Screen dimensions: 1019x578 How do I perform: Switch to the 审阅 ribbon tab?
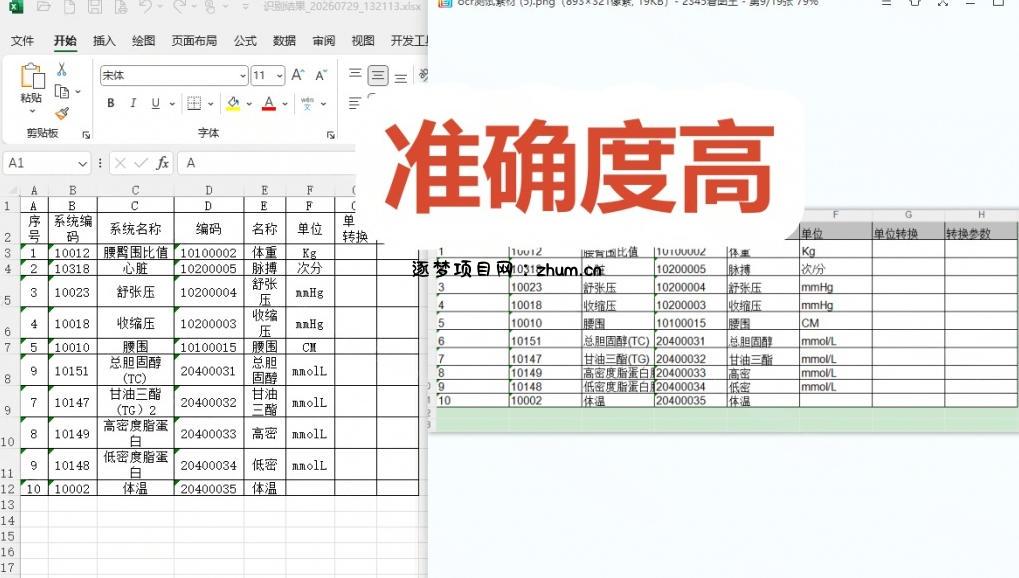click(x=324, y=41)
